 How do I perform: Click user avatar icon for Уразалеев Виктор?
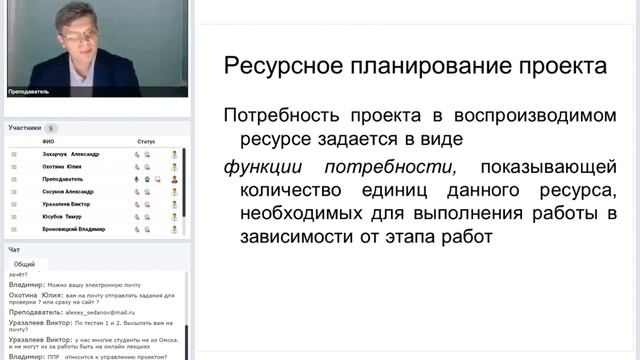click(x=174, y=204)
